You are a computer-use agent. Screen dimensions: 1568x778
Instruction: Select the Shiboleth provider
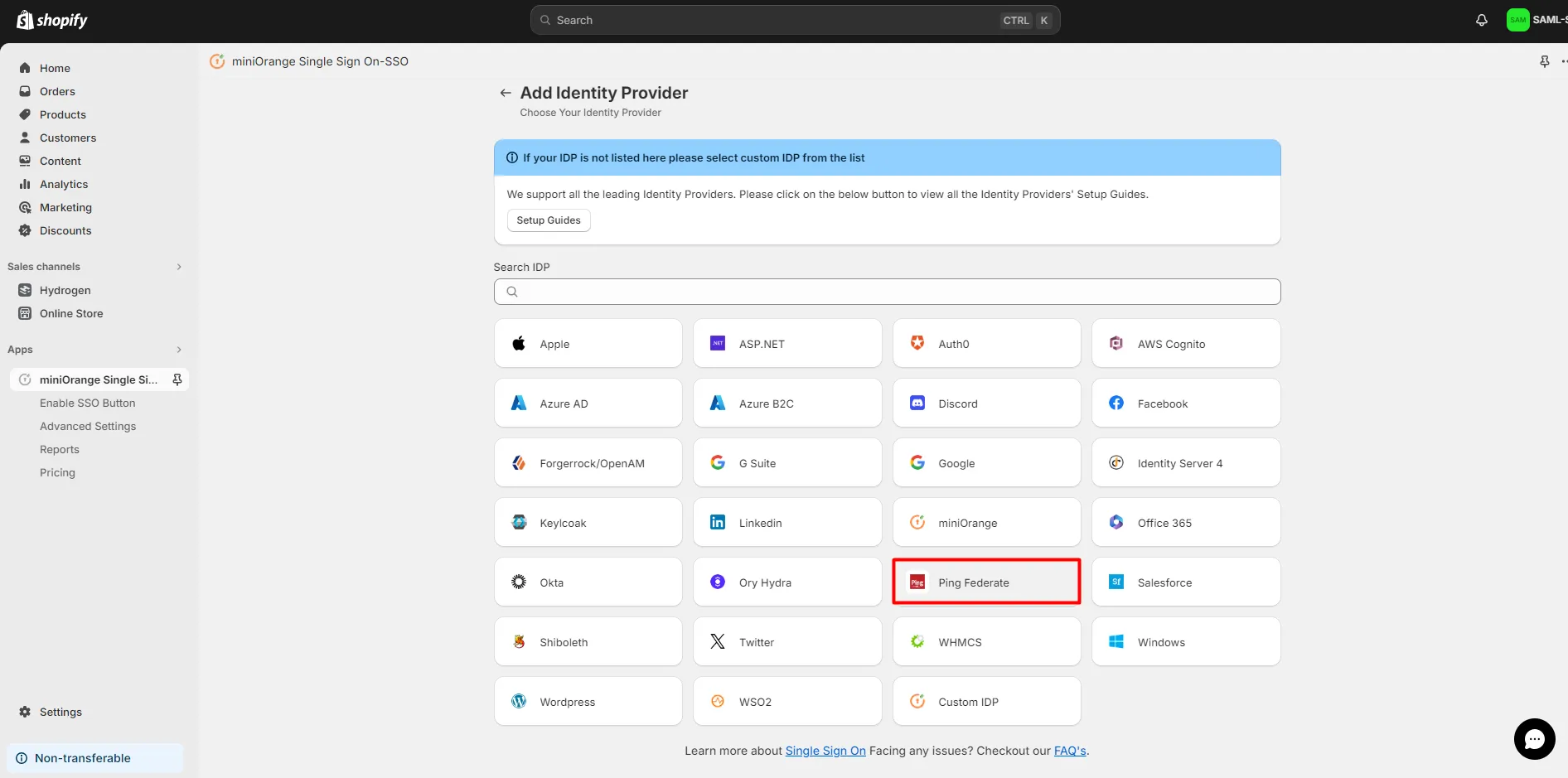coord(588,642)
